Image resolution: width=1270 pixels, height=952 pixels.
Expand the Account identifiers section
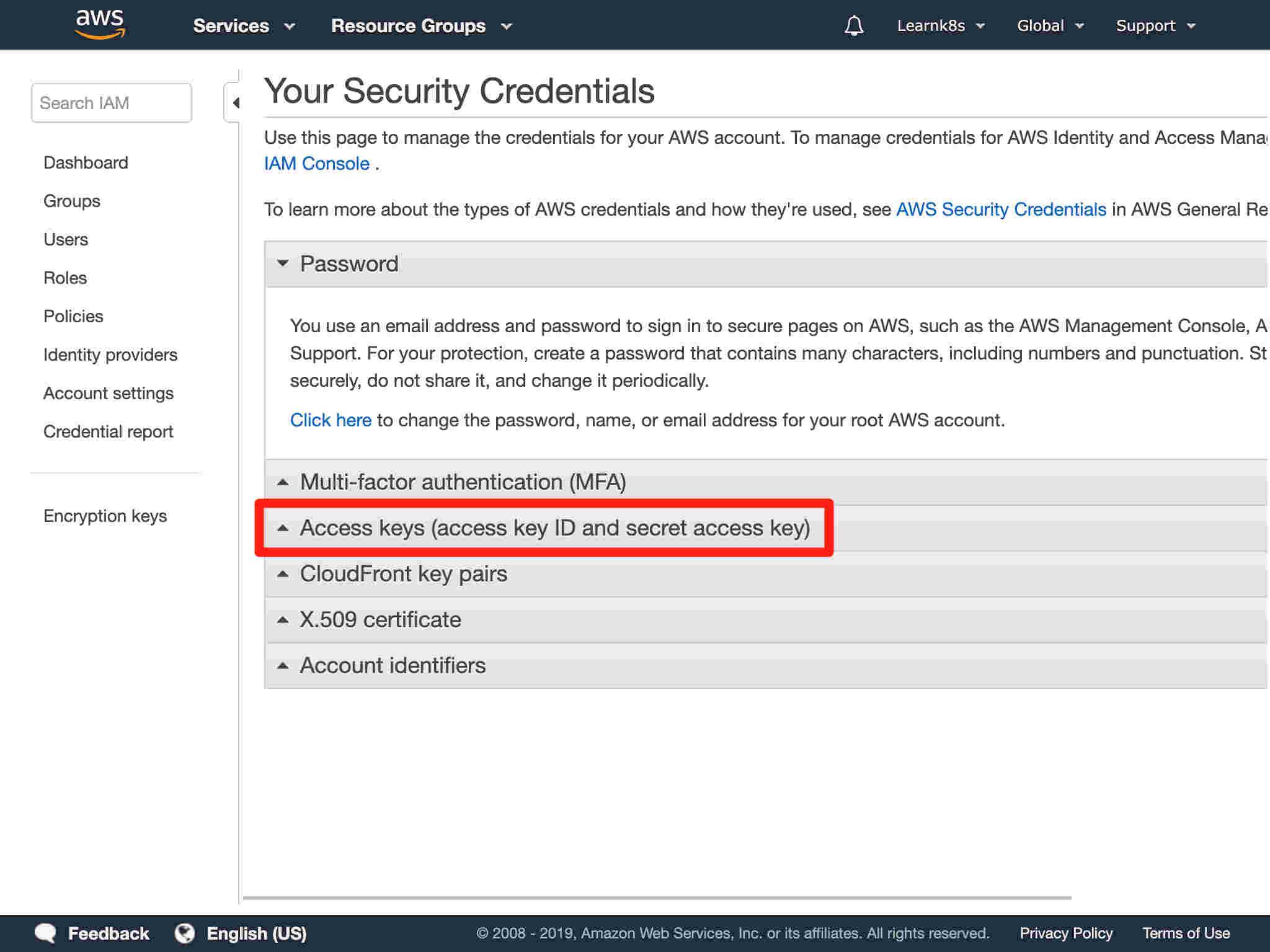tap(766, 665)
